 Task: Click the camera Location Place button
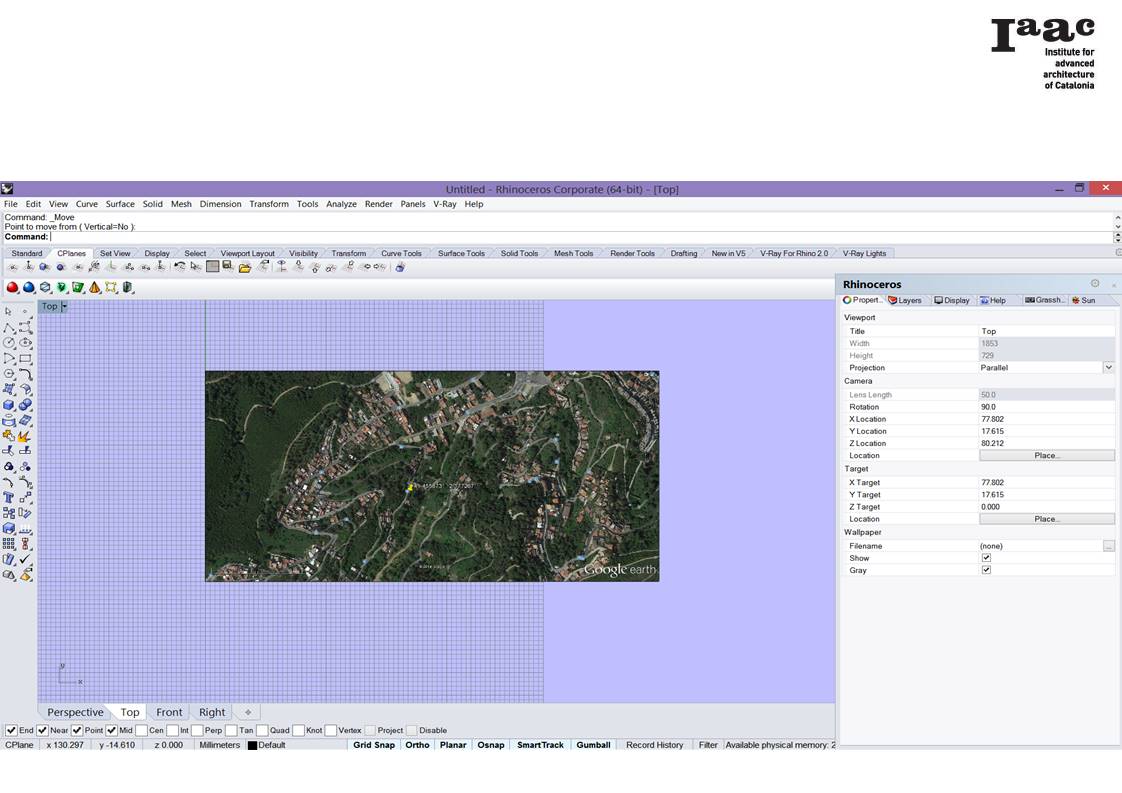(x=1046, y=455)
